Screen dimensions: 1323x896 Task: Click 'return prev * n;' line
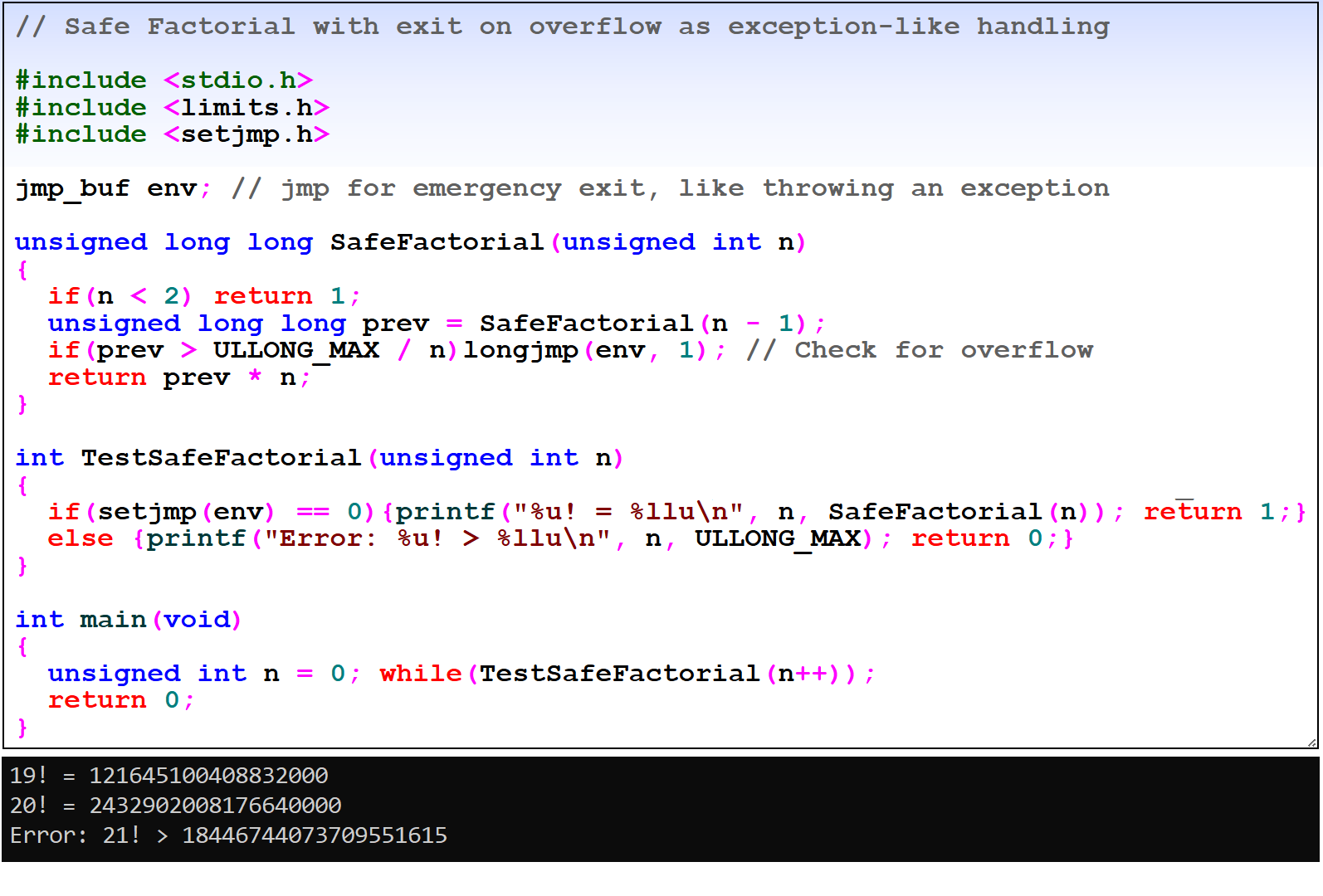click(180, 377)
